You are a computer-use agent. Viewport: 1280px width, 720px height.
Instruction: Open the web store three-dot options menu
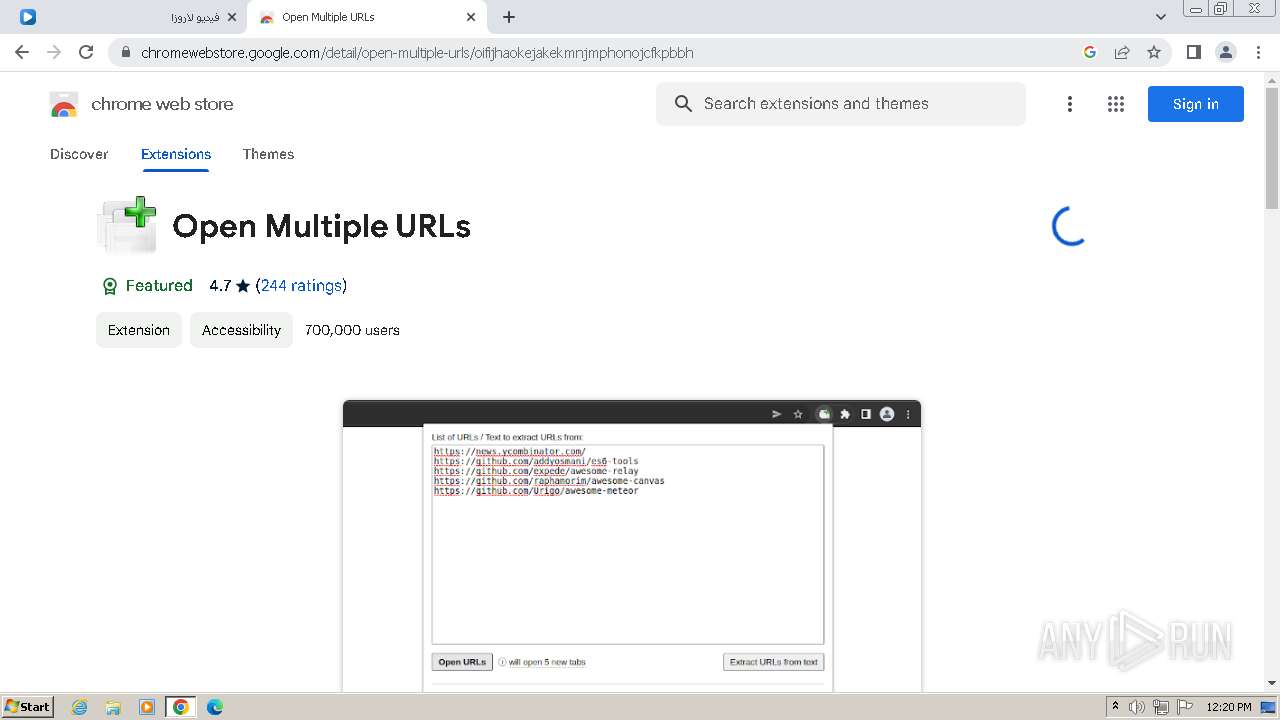click(x=1070, y=104)
